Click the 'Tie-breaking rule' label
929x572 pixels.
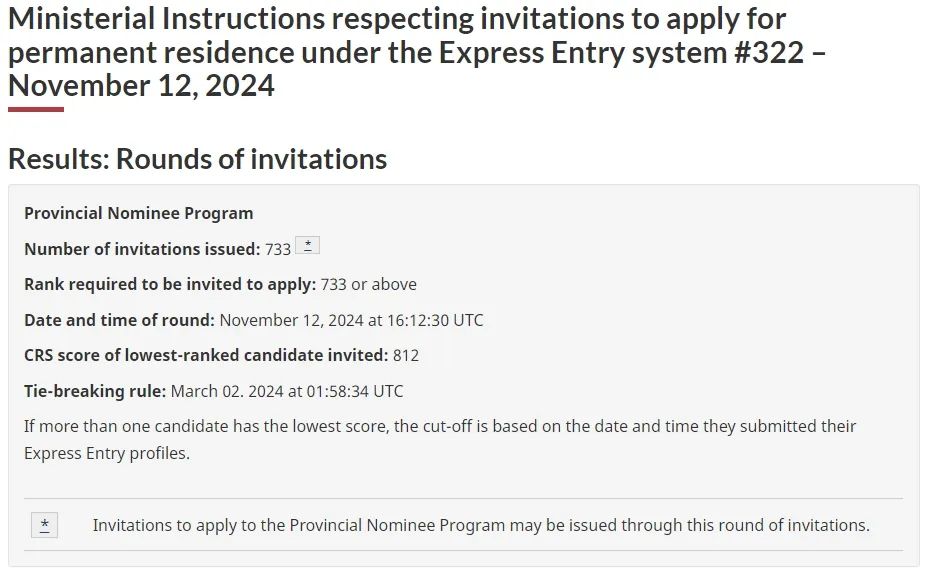pyautogui.click(x=95, y=391)
